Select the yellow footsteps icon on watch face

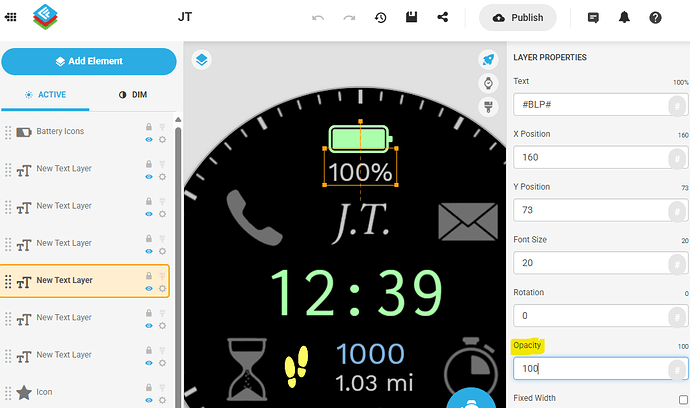click(x=296, y=367)
